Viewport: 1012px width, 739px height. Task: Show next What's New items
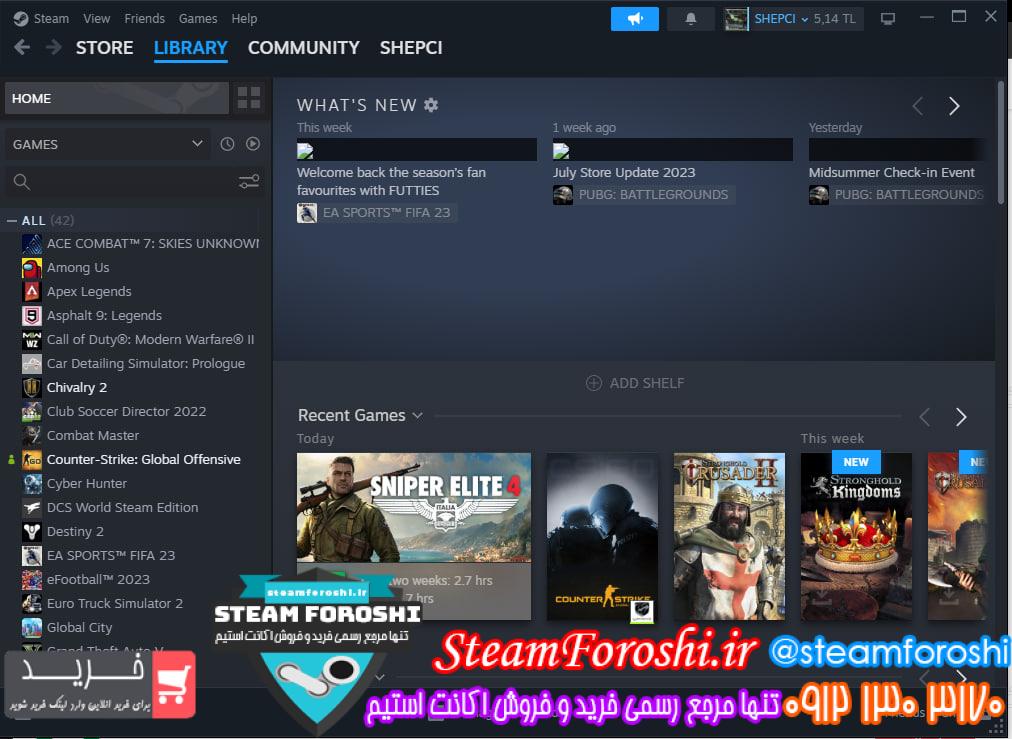click(954, 106)
